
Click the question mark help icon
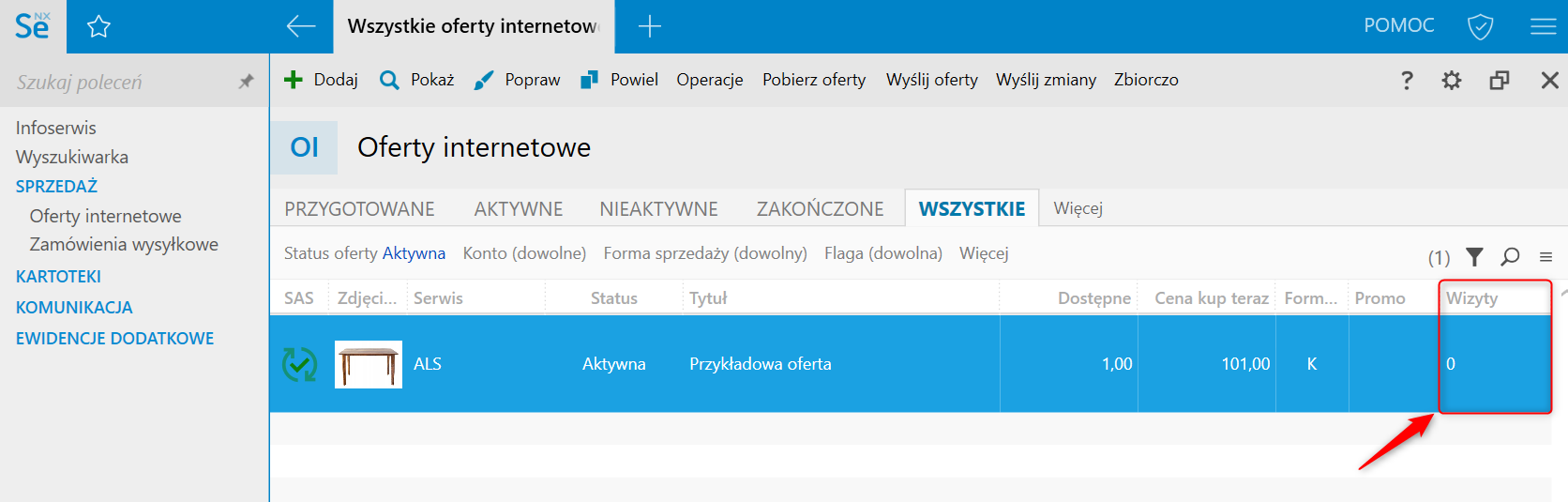pos(1407,81)
